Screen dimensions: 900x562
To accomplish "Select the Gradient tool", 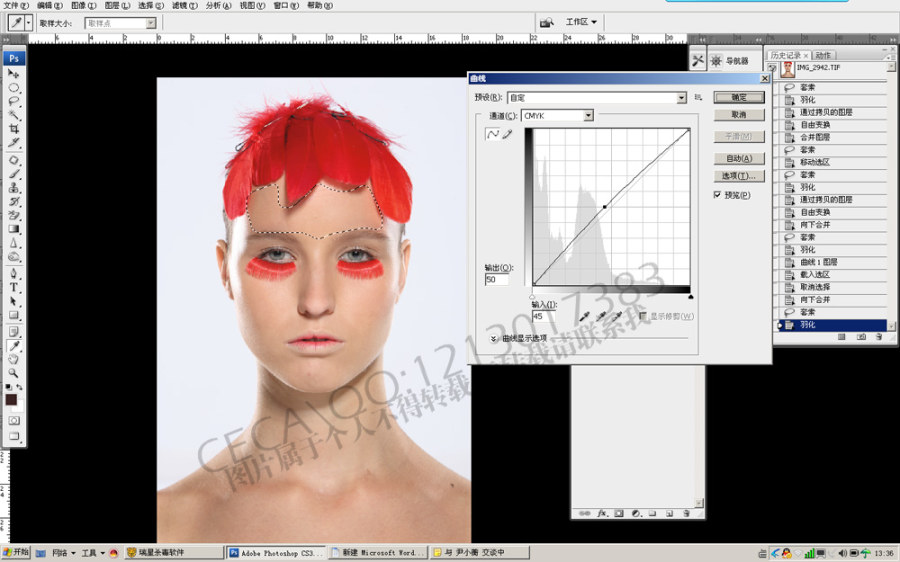I will [x=14, y=229].
